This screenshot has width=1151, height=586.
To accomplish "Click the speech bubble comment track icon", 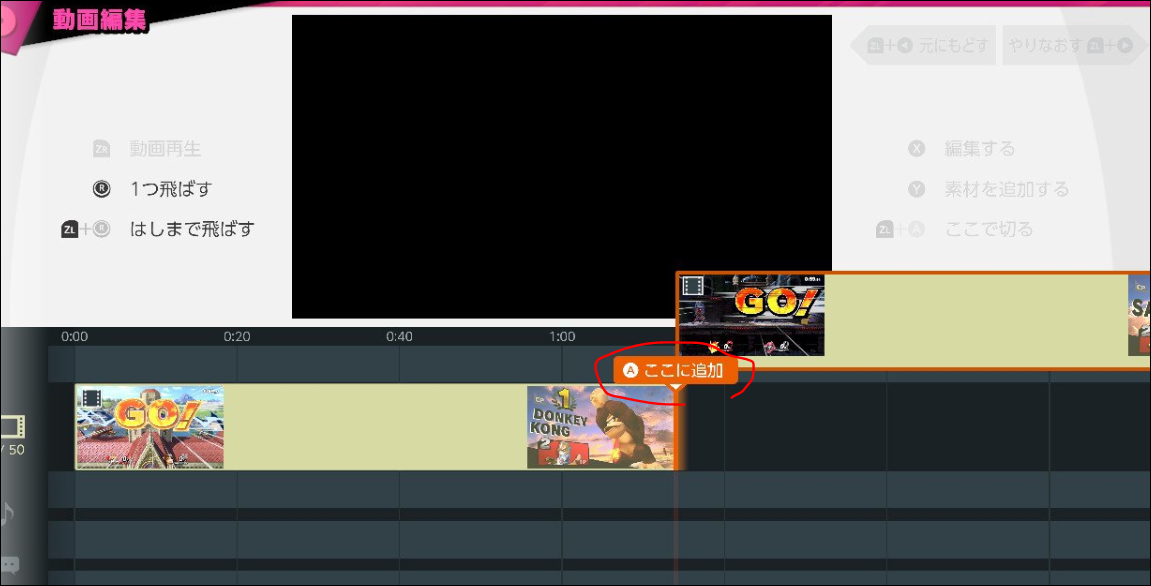I will tap(10, 565).
